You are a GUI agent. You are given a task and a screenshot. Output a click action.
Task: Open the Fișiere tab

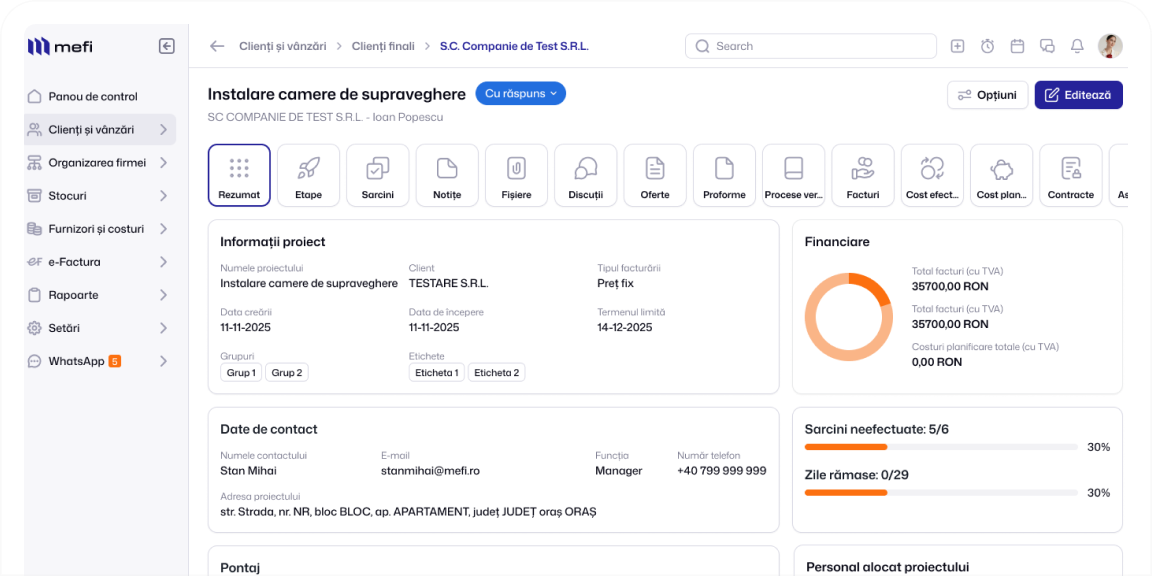[x=516, y=176]
